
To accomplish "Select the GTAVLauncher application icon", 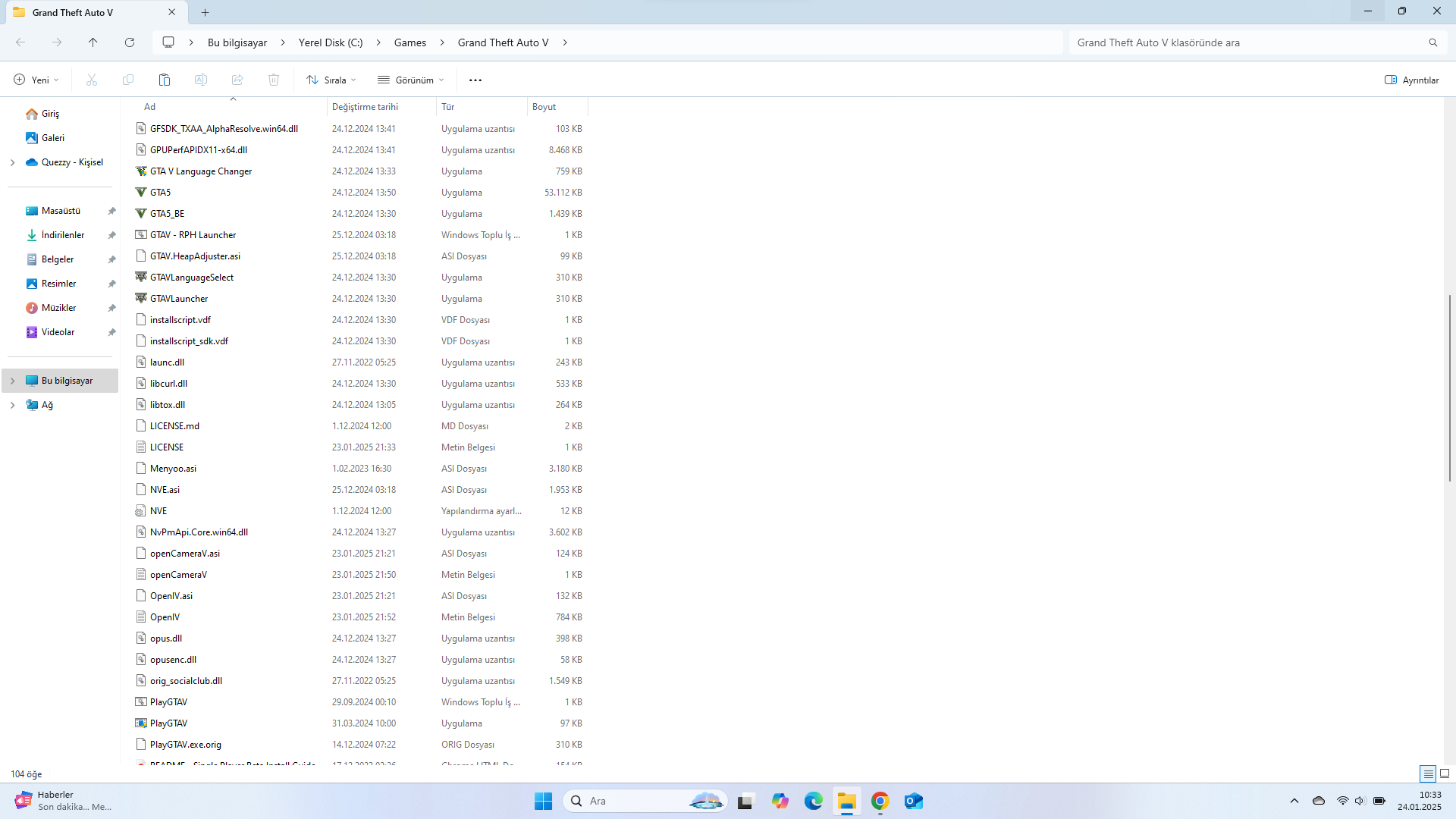I will [x=141, y=299].
